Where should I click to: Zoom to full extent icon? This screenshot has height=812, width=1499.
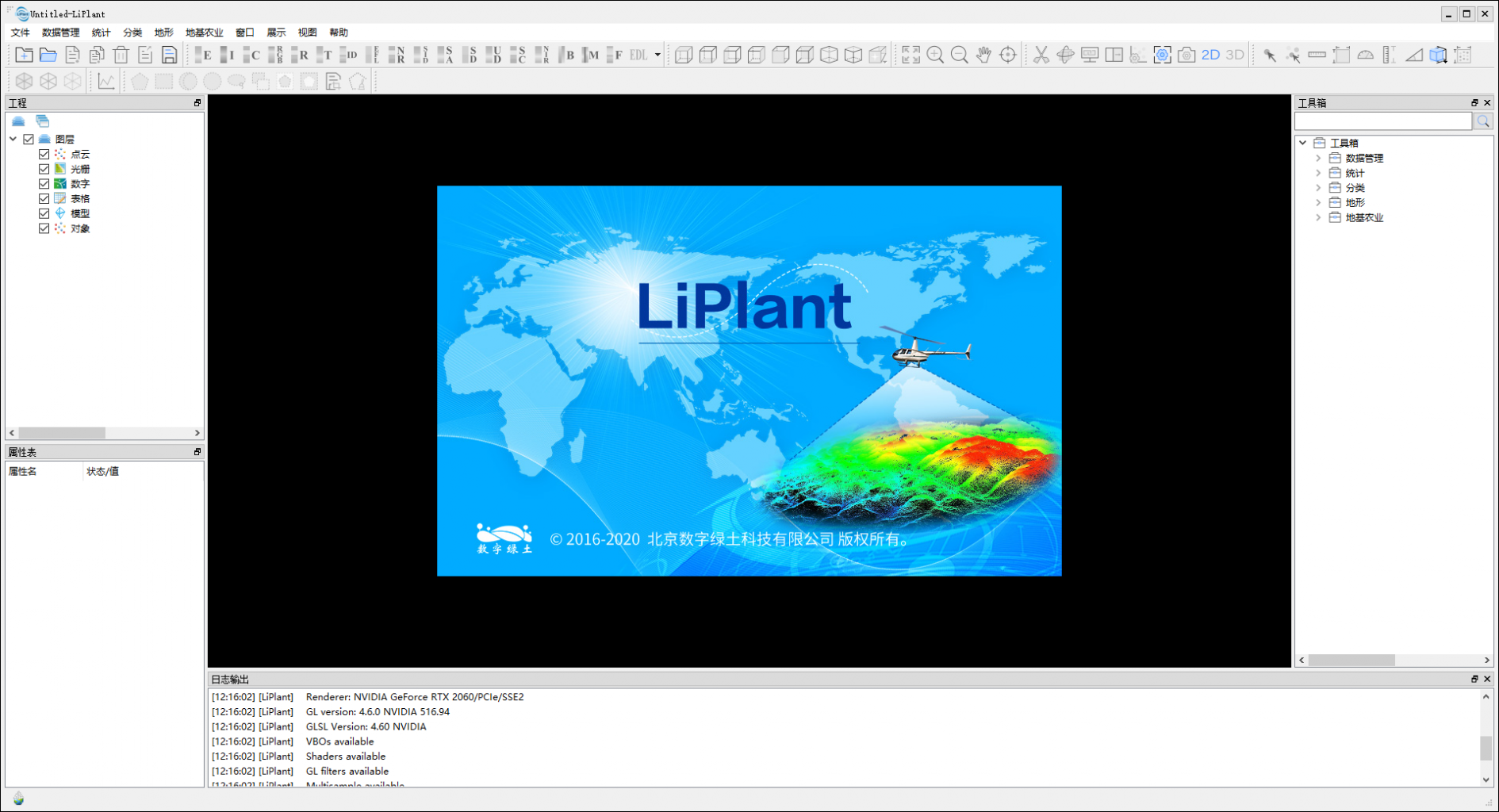[911, 55]
